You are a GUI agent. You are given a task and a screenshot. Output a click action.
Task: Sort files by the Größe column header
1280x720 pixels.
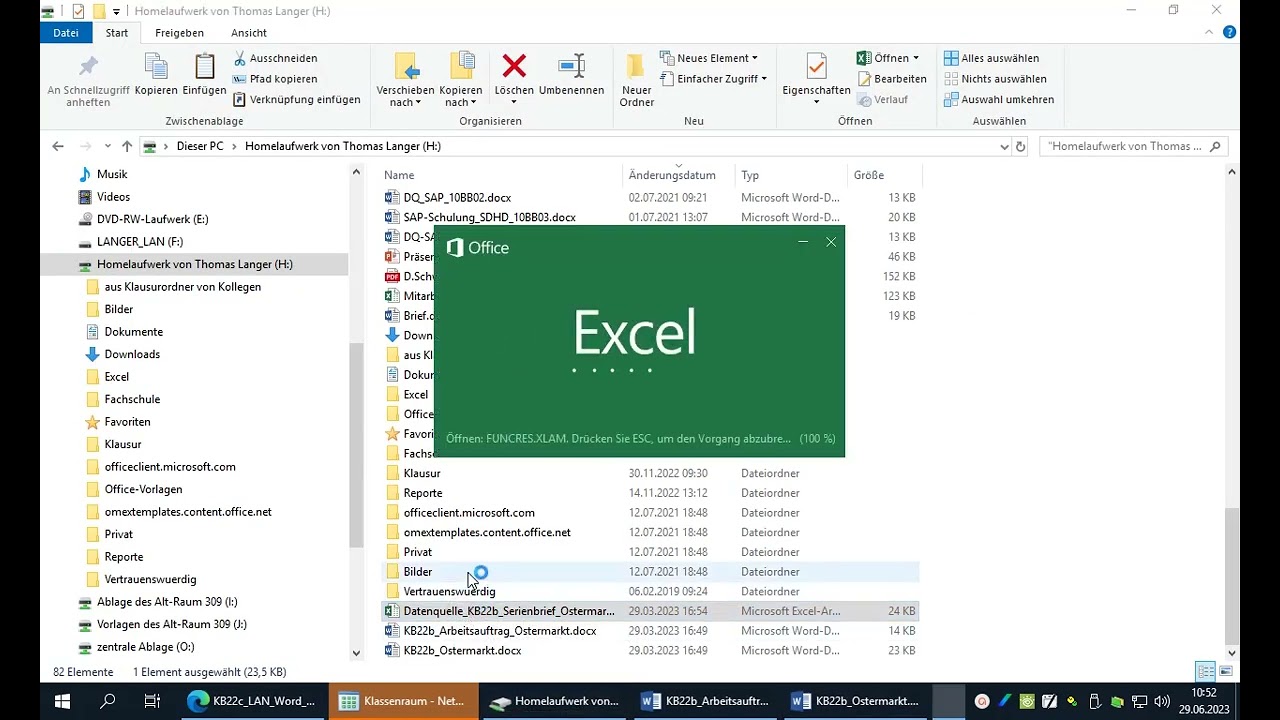tap(884, 175)
